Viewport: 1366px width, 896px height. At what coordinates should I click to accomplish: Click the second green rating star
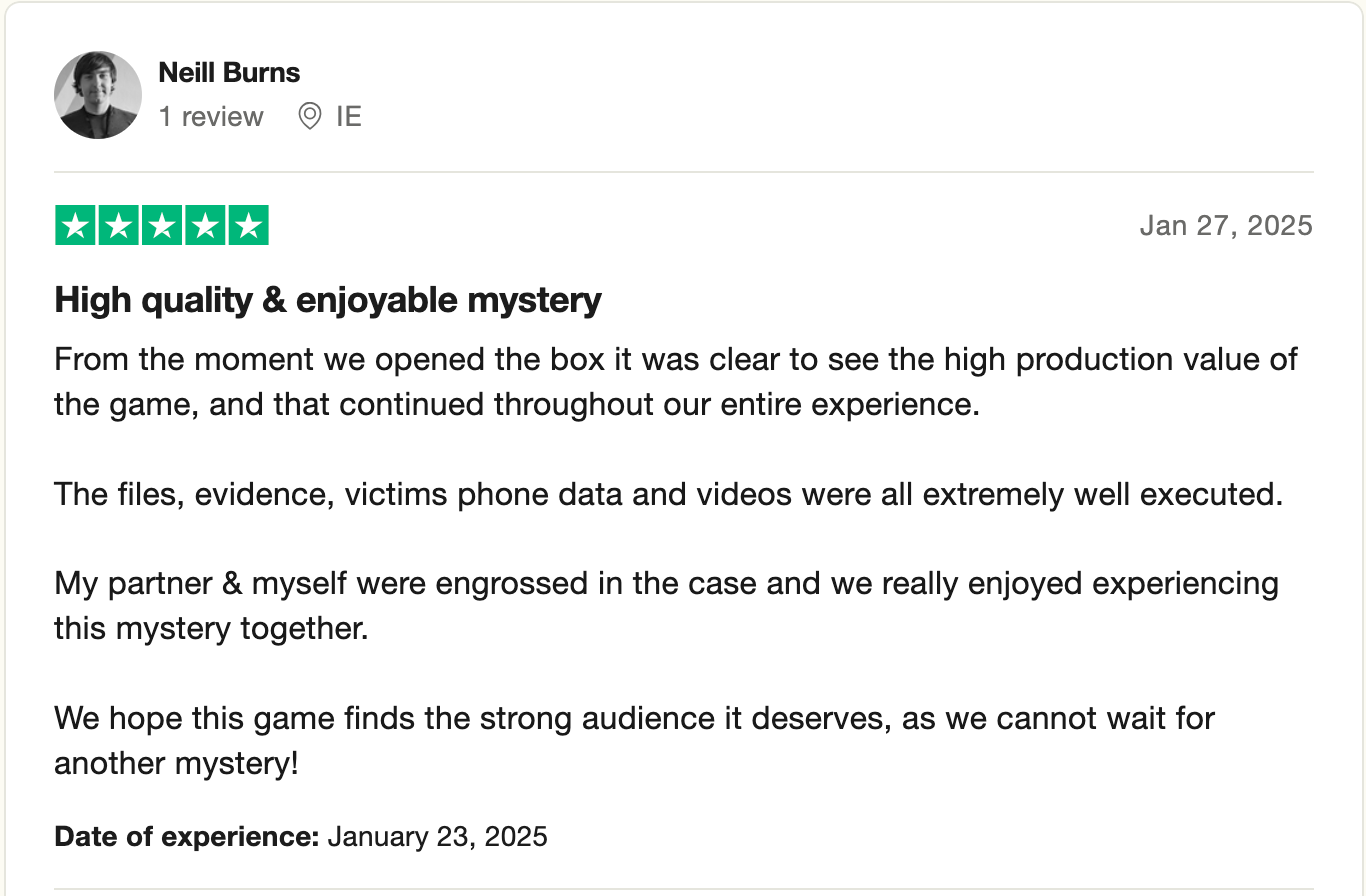click(119, 225)
